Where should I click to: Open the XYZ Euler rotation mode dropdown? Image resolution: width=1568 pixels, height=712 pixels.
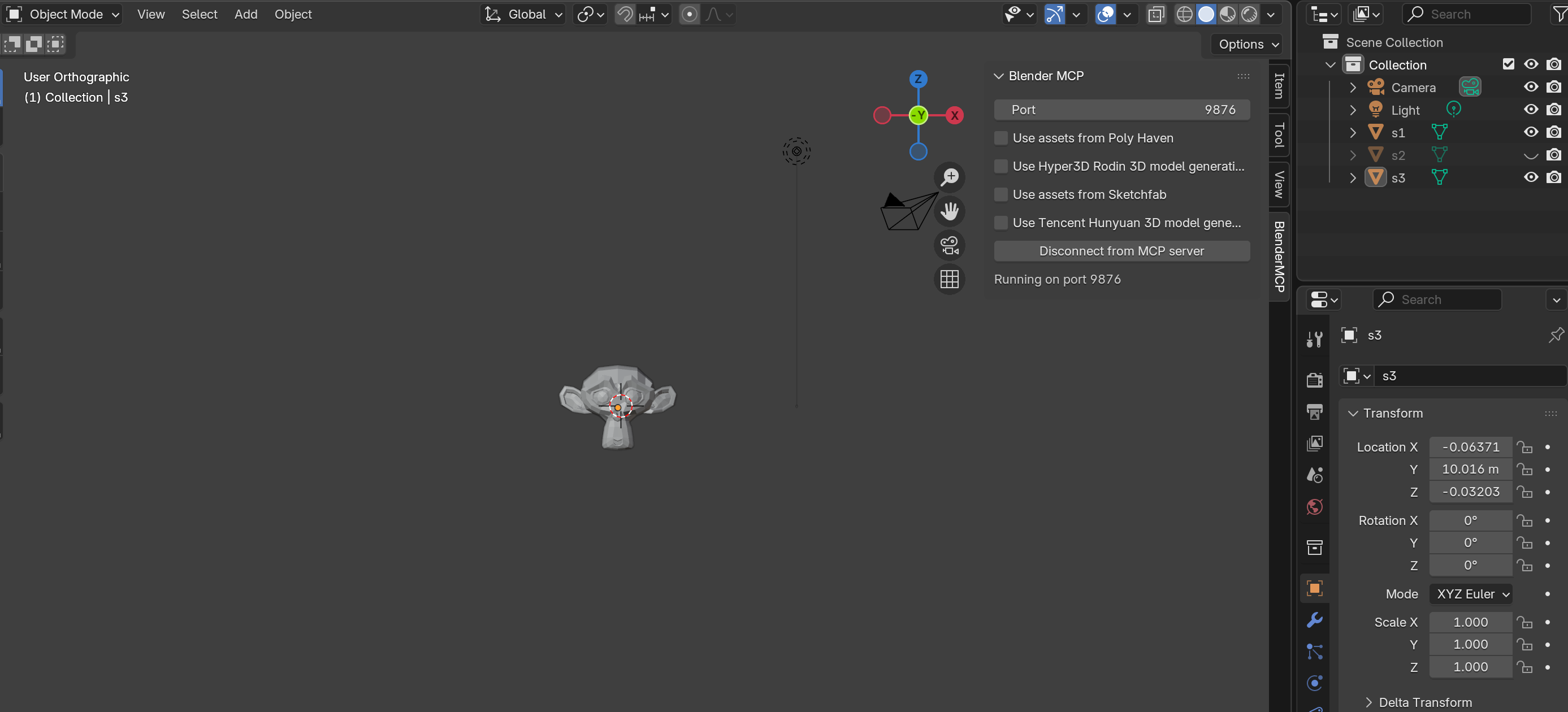(1471, 593)
